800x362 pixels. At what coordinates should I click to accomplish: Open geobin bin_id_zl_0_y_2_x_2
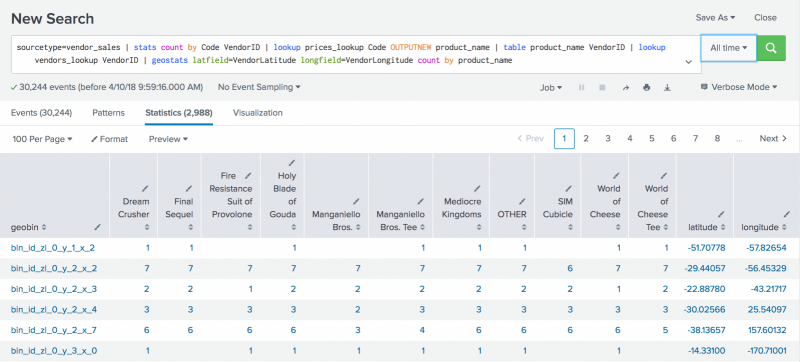[53, 268]
